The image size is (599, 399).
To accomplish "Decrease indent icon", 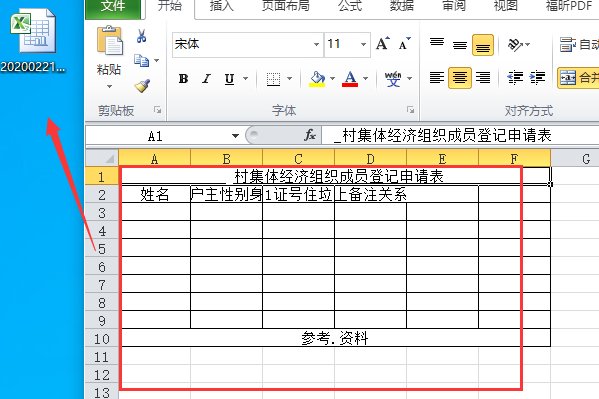I will [515, 78].
